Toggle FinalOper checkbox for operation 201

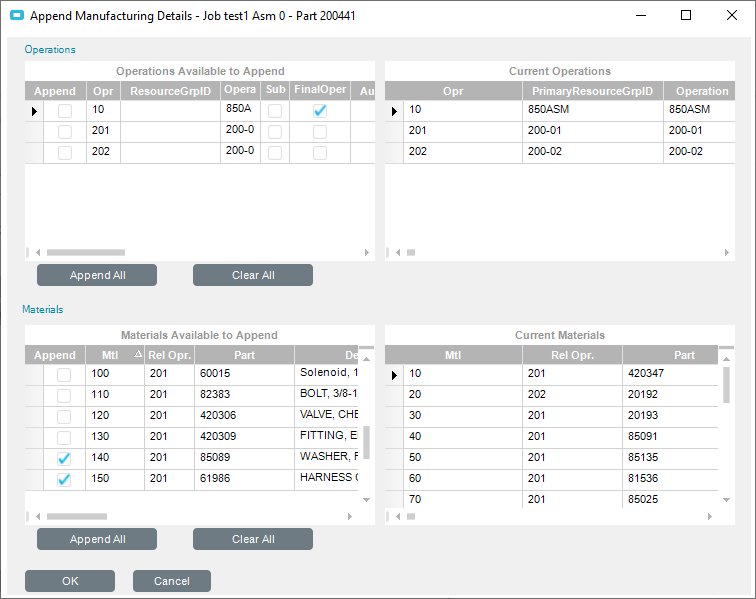(x=320, y=132)
